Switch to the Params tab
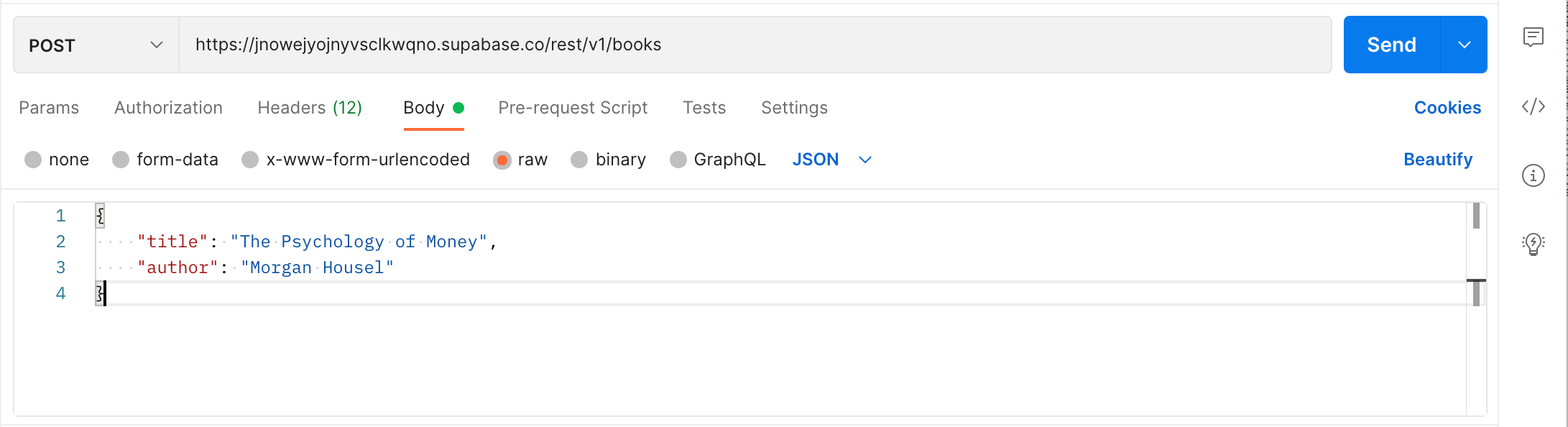The width and height of the screenshot is (1568, 427). pyautogui.click(x=49, y=108)
